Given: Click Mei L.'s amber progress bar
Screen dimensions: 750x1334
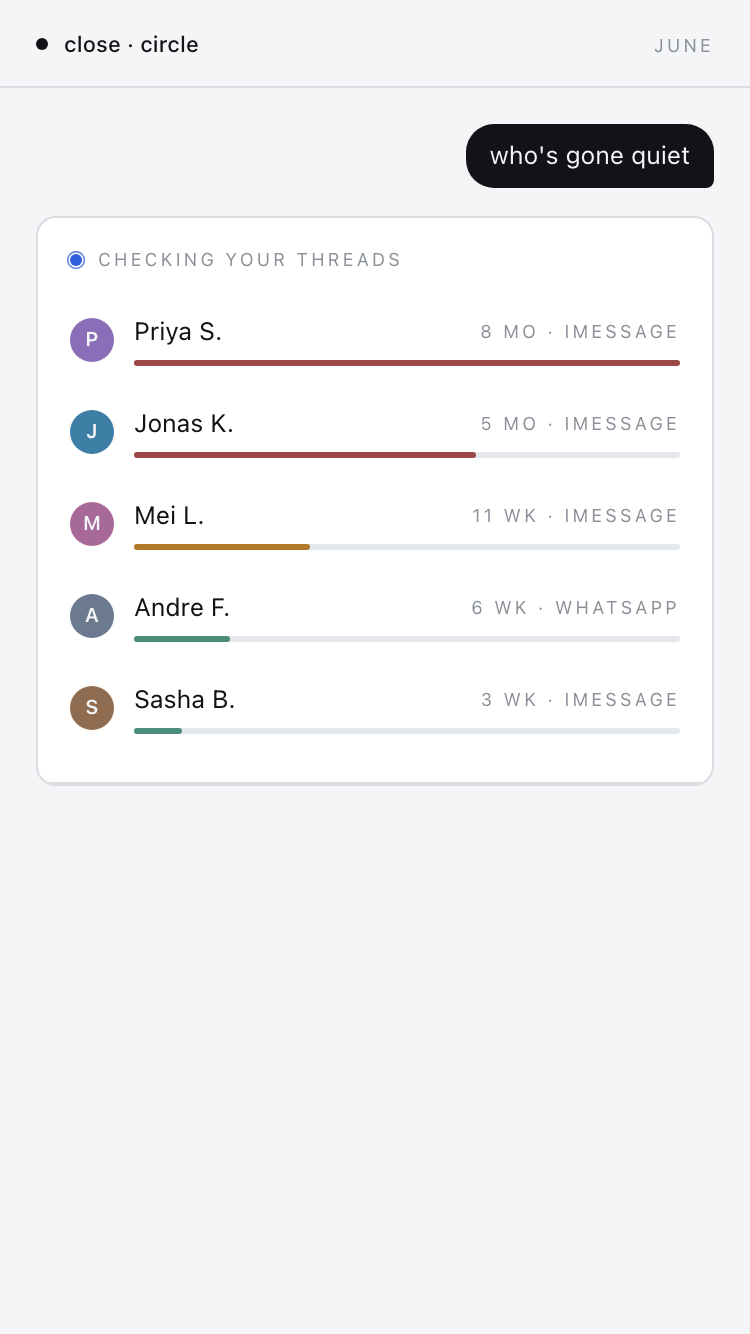Looking at the screenshot, I should [x=222, y=547].
